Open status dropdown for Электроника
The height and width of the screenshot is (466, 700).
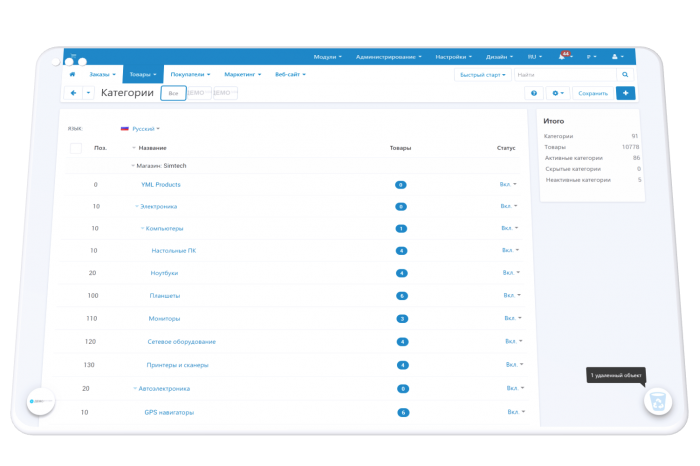[509, 206]
